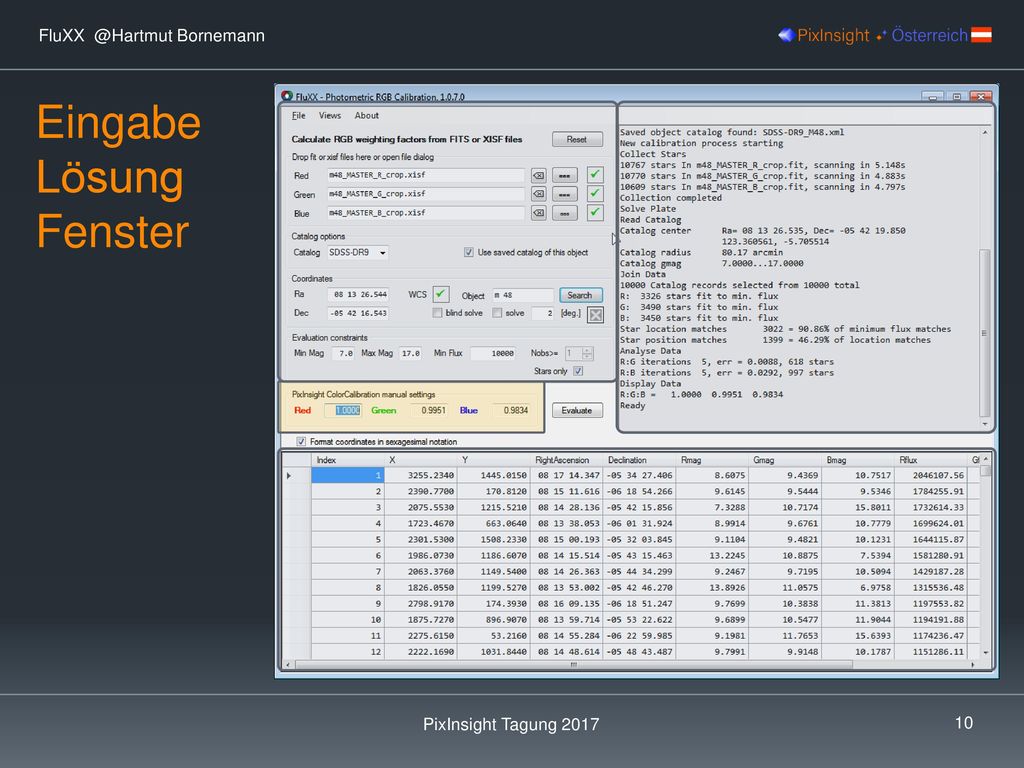Decrease the Nobs>= spinner value
Image resolution: width=1024 pixels, height=768 pixels.
pos(587,357)
